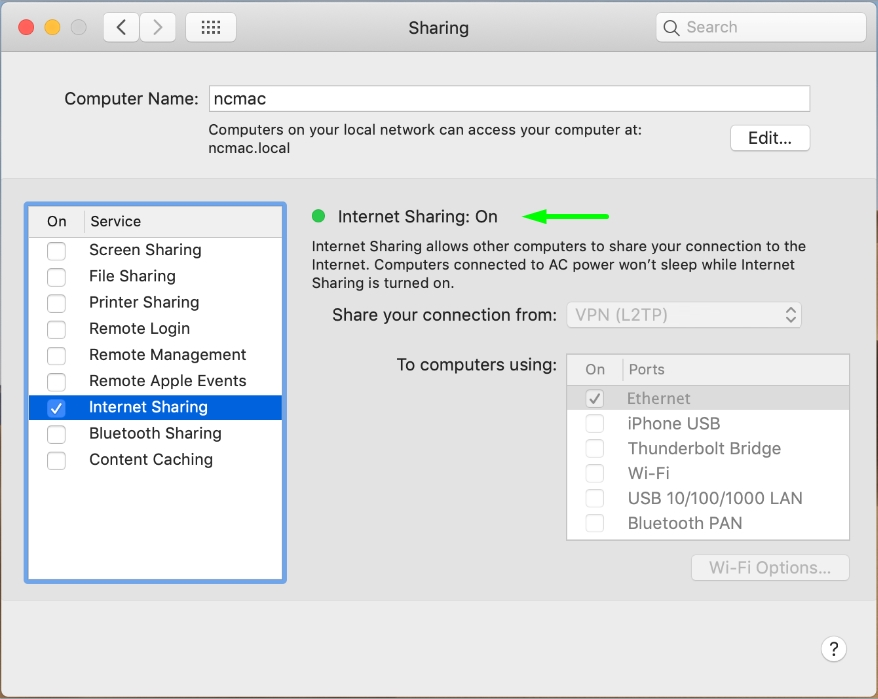Click the green Internet Sharing status dot
878x699 pixels.
318,216
